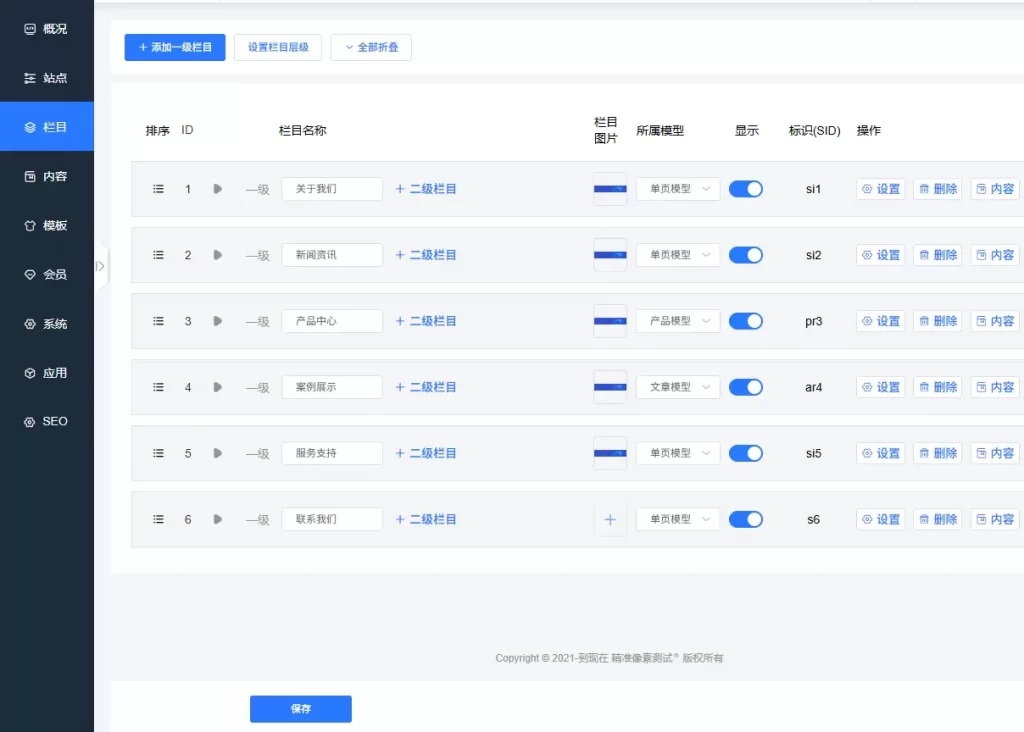Click 全部折叠 button
1024x732 pixels.
pyautogui.click(x=371, y=47)
